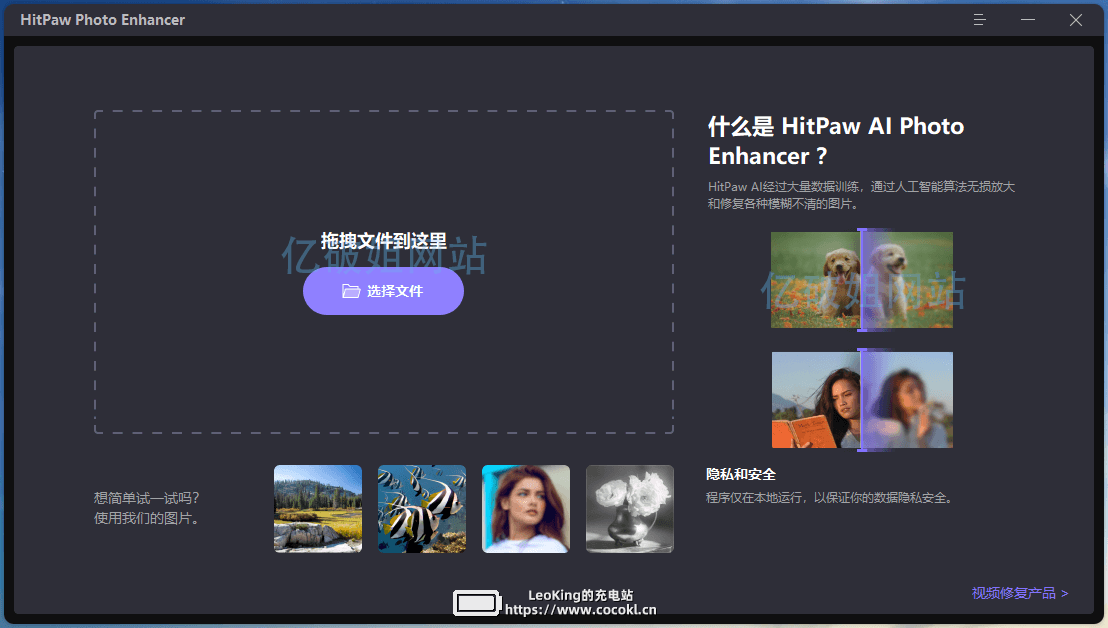Select the striped fish sample image
The height and width of the screenshot is (628, 1108).
pos(422,509)
